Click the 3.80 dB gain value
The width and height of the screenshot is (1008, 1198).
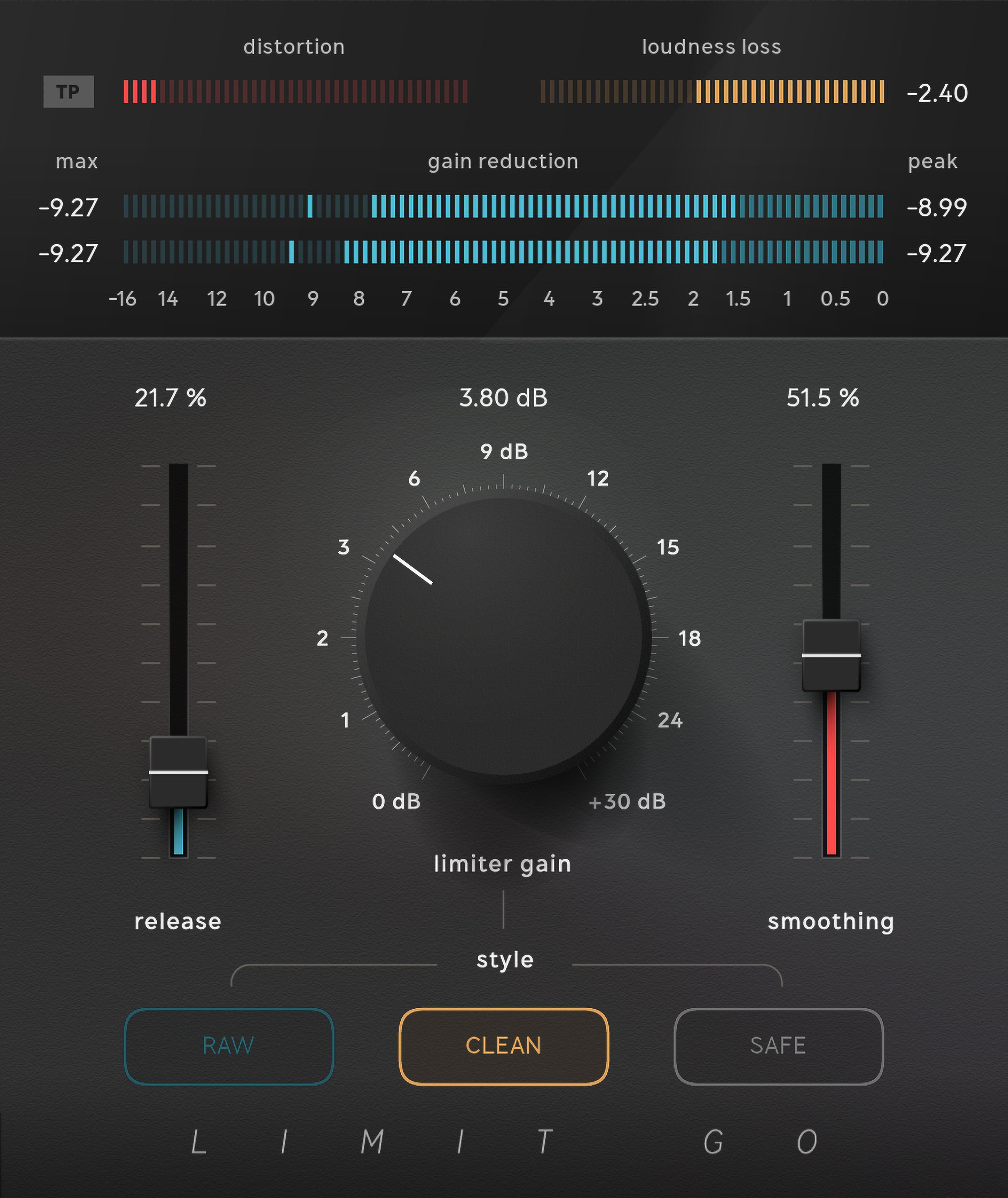pos(504,398)
